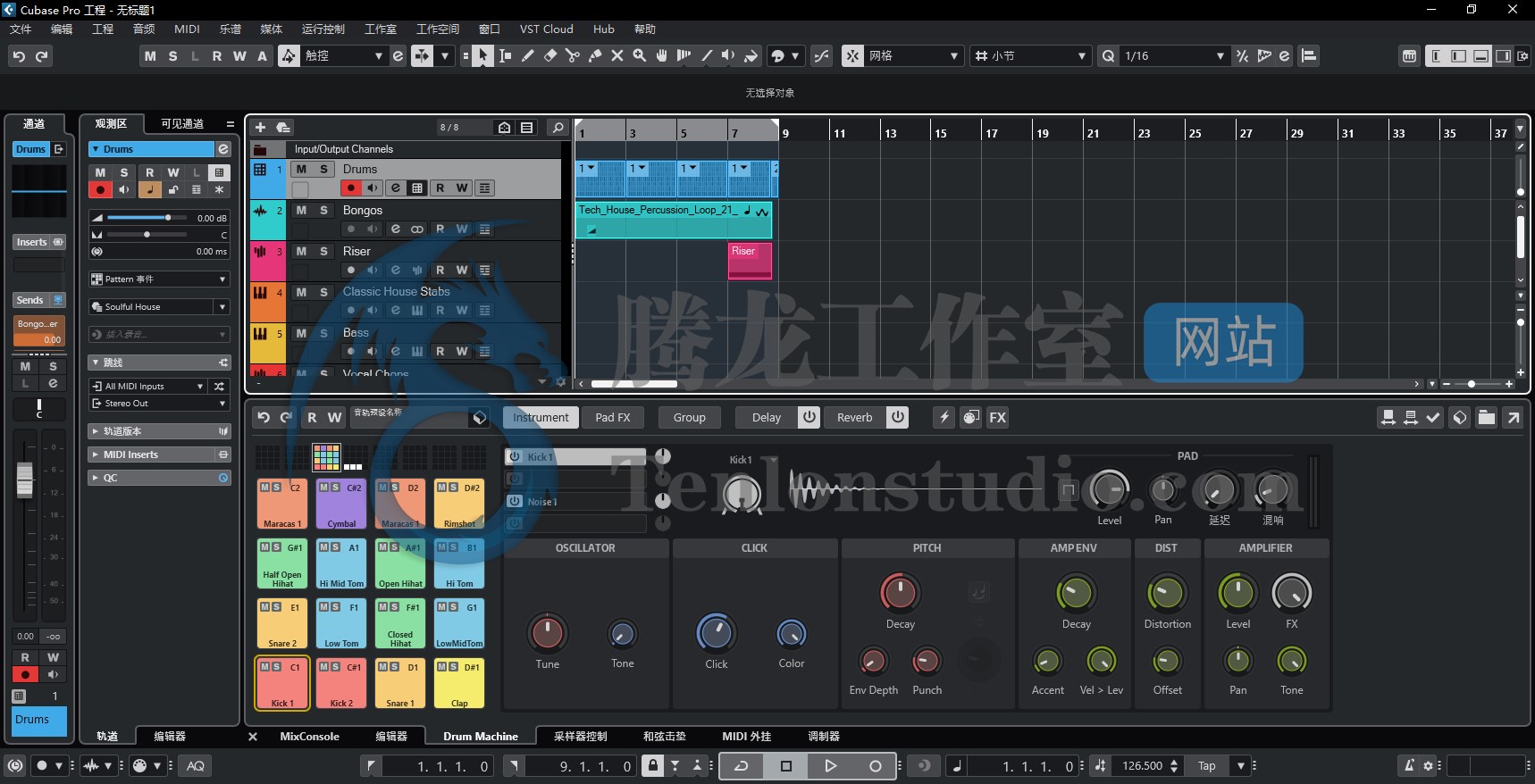Select the Draw pencil tool

click(x=528, y=55)
